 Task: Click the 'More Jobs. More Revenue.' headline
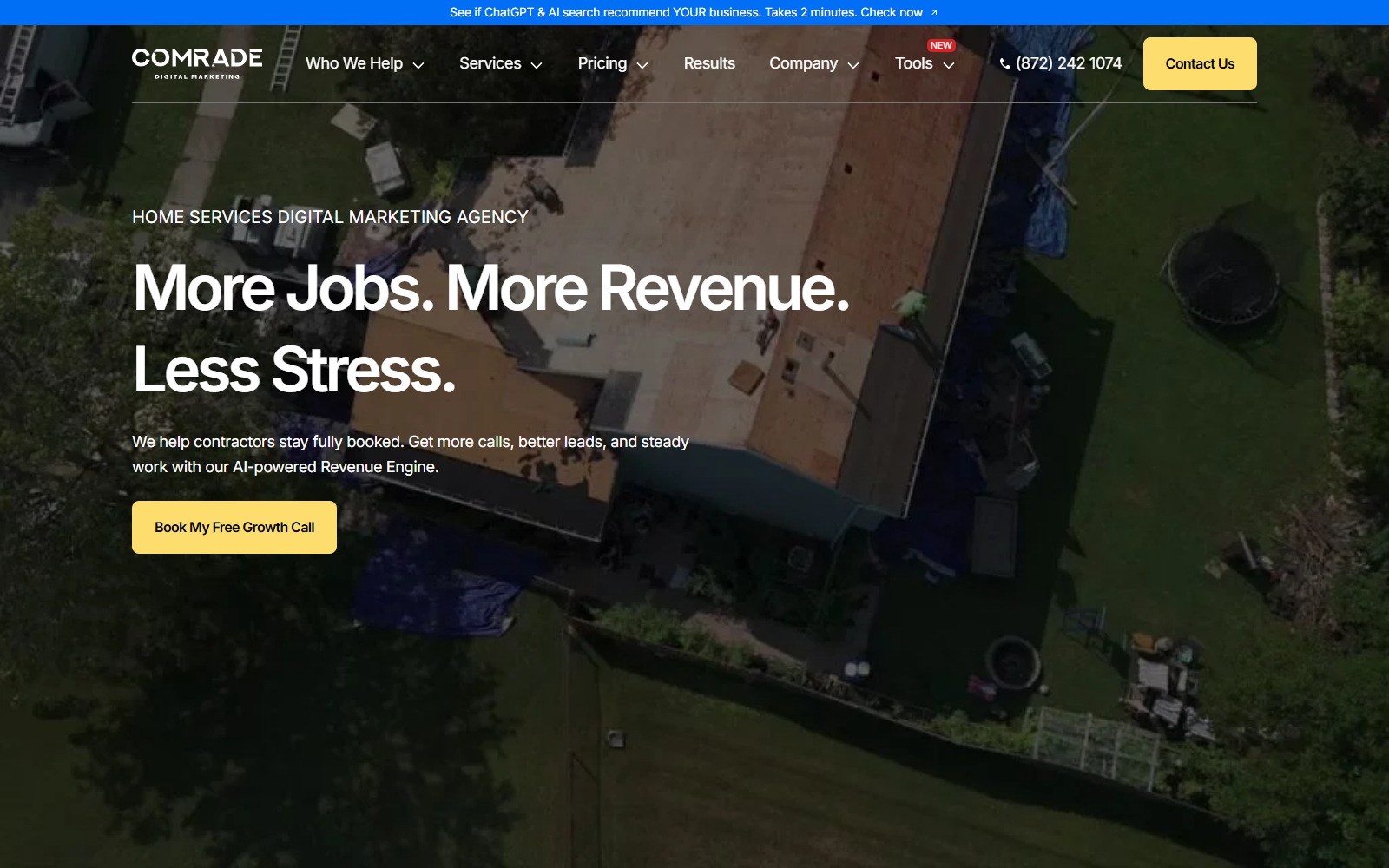(x=491, y=289)
